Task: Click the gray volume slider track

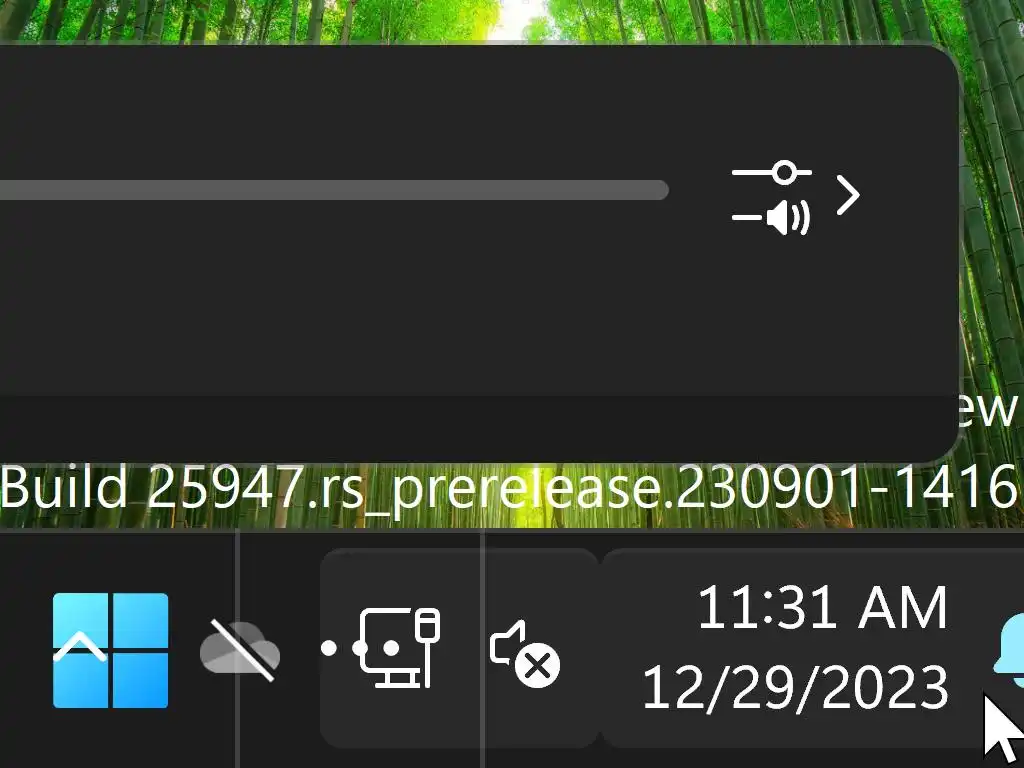Action: click(x=334, y=190)
